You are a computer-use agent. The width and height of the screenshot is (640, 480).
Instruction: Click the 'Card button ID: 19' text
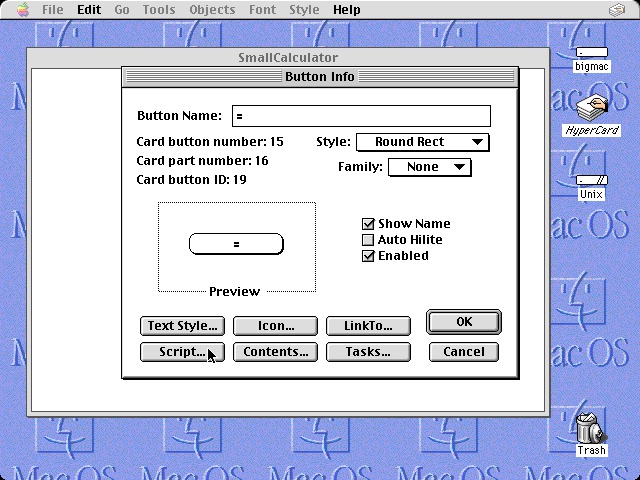(x=191, y=180)
